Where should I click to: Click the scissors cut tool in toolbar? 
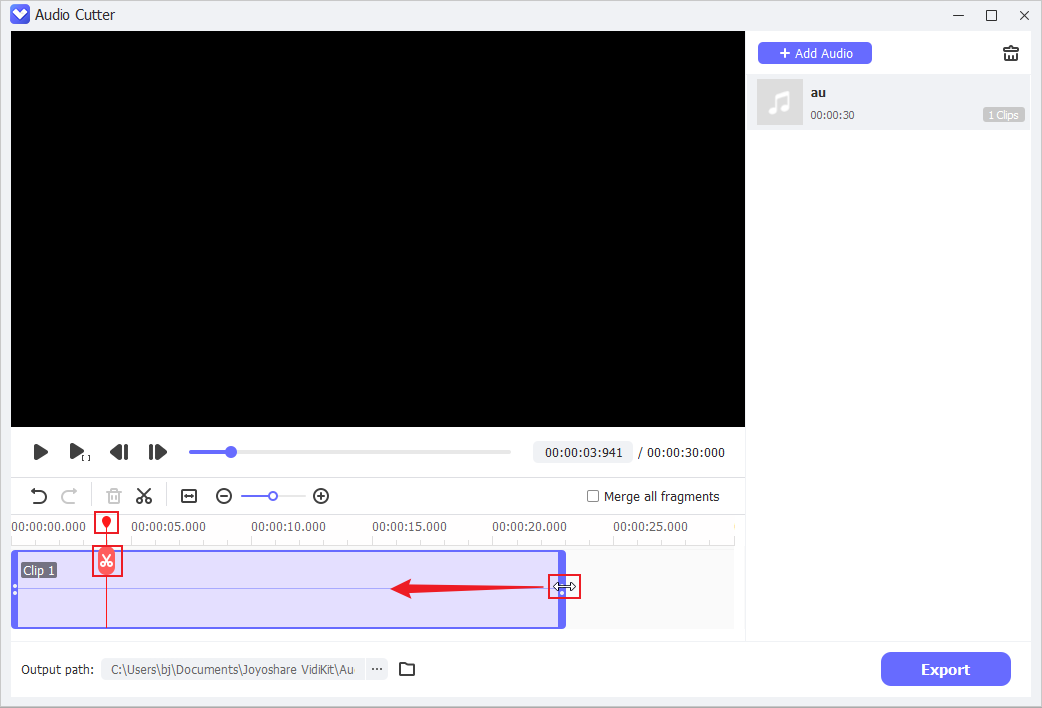pos(144,496)
